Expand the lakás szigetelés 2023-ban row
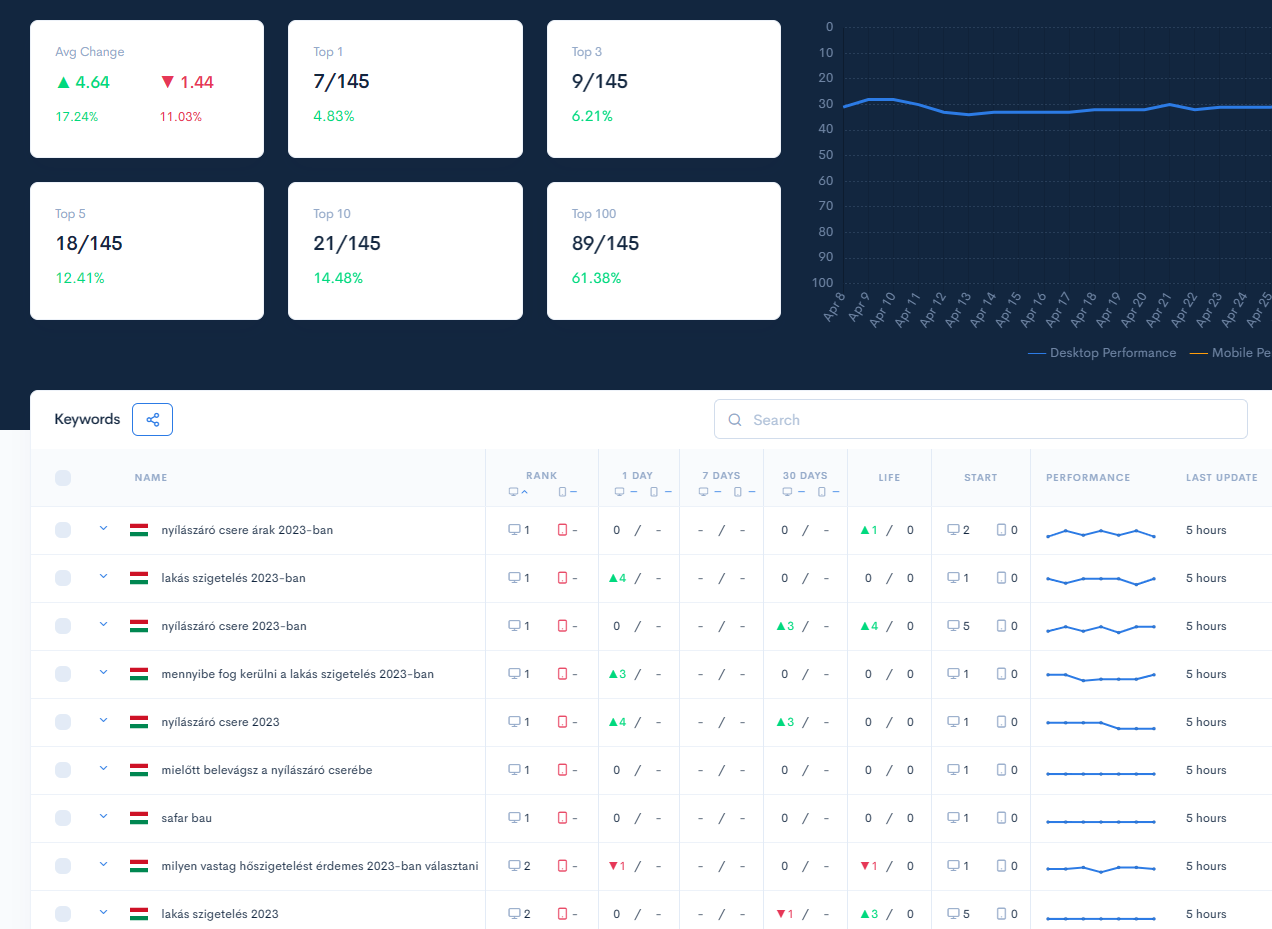Screen dimensions: 1272x929 pyautogui.click(x=103, y=576)
